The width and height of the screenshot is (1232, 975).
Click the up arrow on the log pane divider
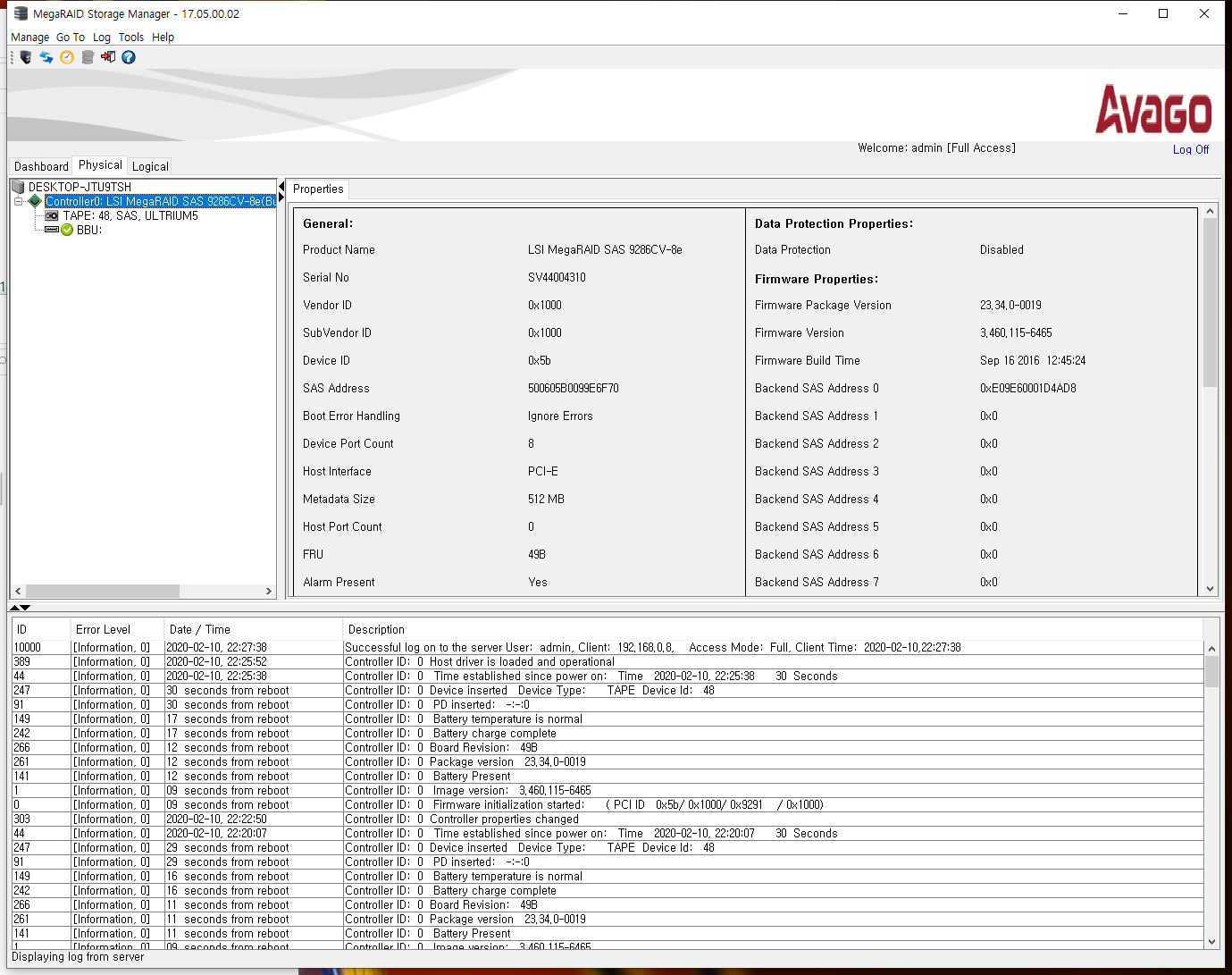[14, 608]
